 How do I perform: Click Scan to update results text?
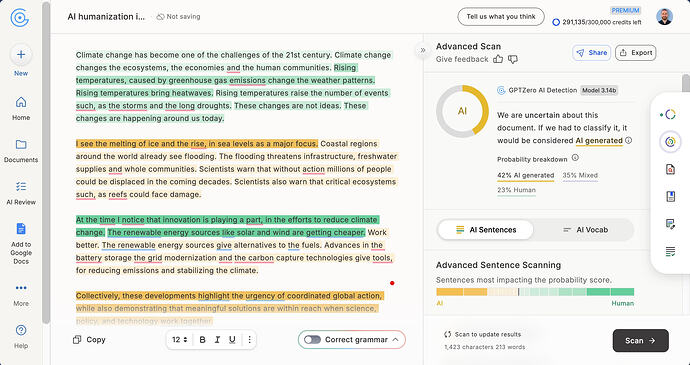point(488,334)
